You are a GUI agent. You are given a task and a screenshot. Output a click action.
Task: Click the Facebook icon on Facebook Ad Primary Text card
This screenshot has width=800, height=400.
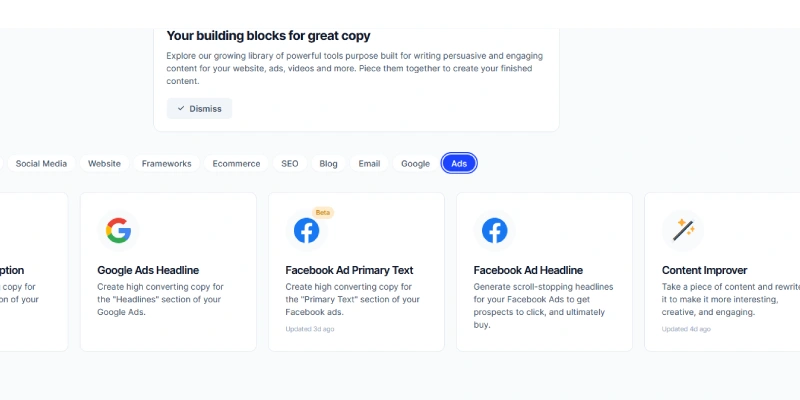[x=307, y=231]
